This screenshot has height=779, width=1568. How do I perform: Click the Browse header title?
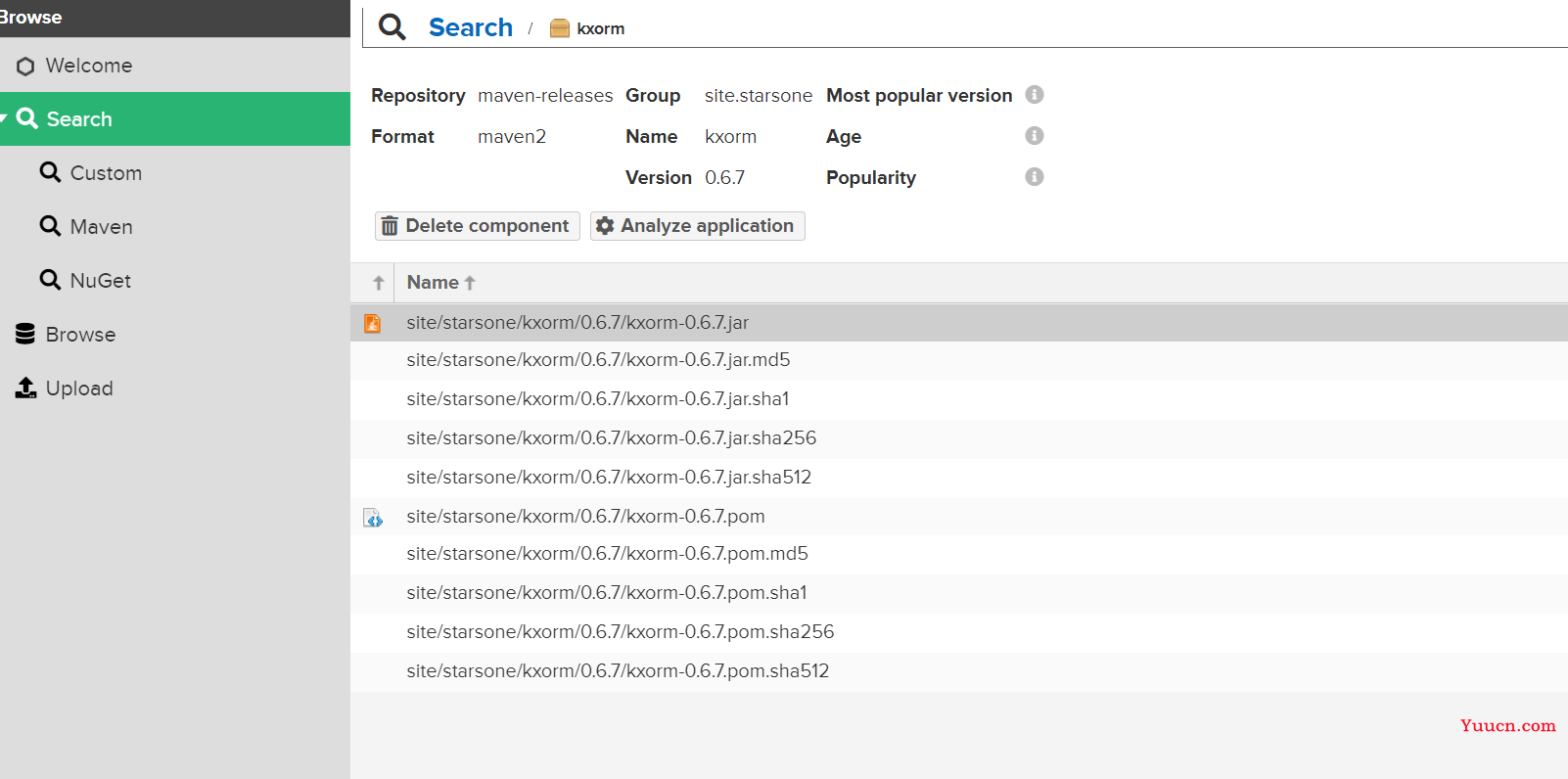[x=30, y=17]
